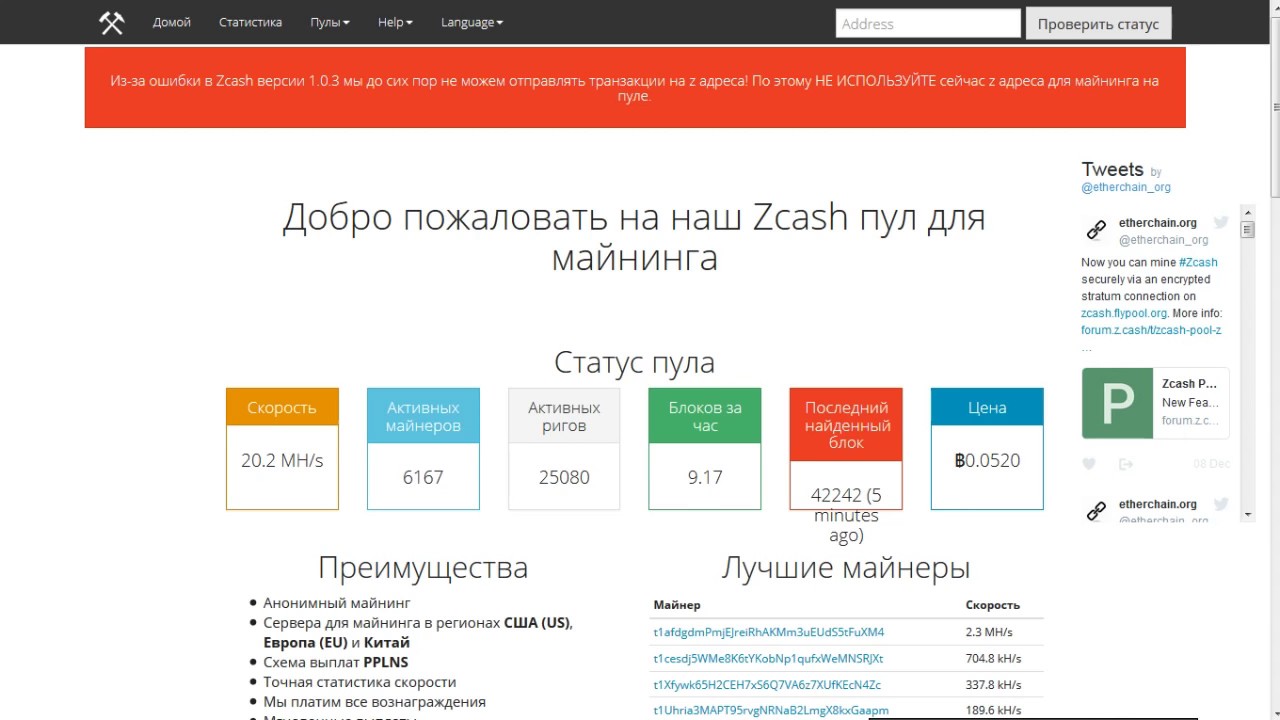
Task: Click Точная статистика скорости list item
Action: click(x=360, y=682)
